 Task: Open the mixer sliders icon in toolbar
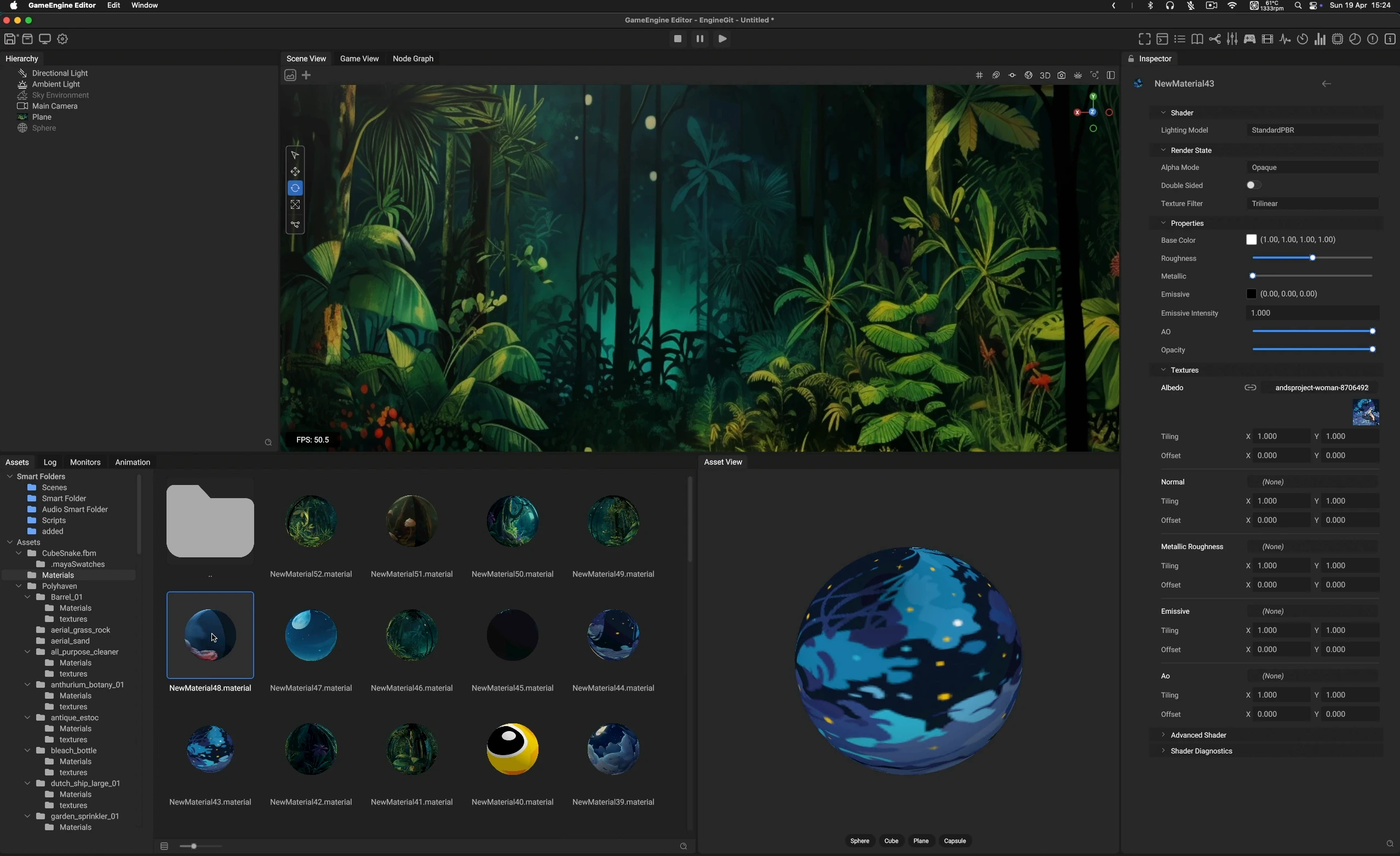pyautogui.click(x=1232, y=39)
